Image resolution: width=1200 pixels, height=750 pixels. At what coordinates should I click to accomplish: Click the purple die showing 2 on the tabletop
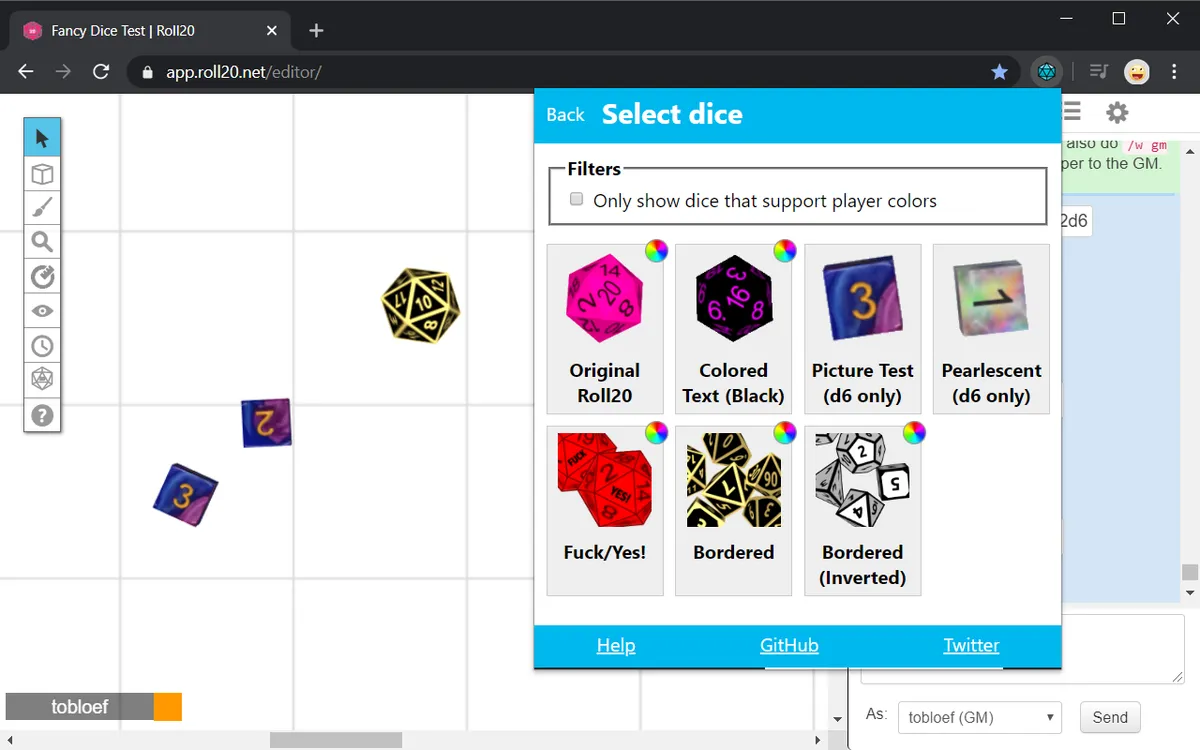pos(266,423)
